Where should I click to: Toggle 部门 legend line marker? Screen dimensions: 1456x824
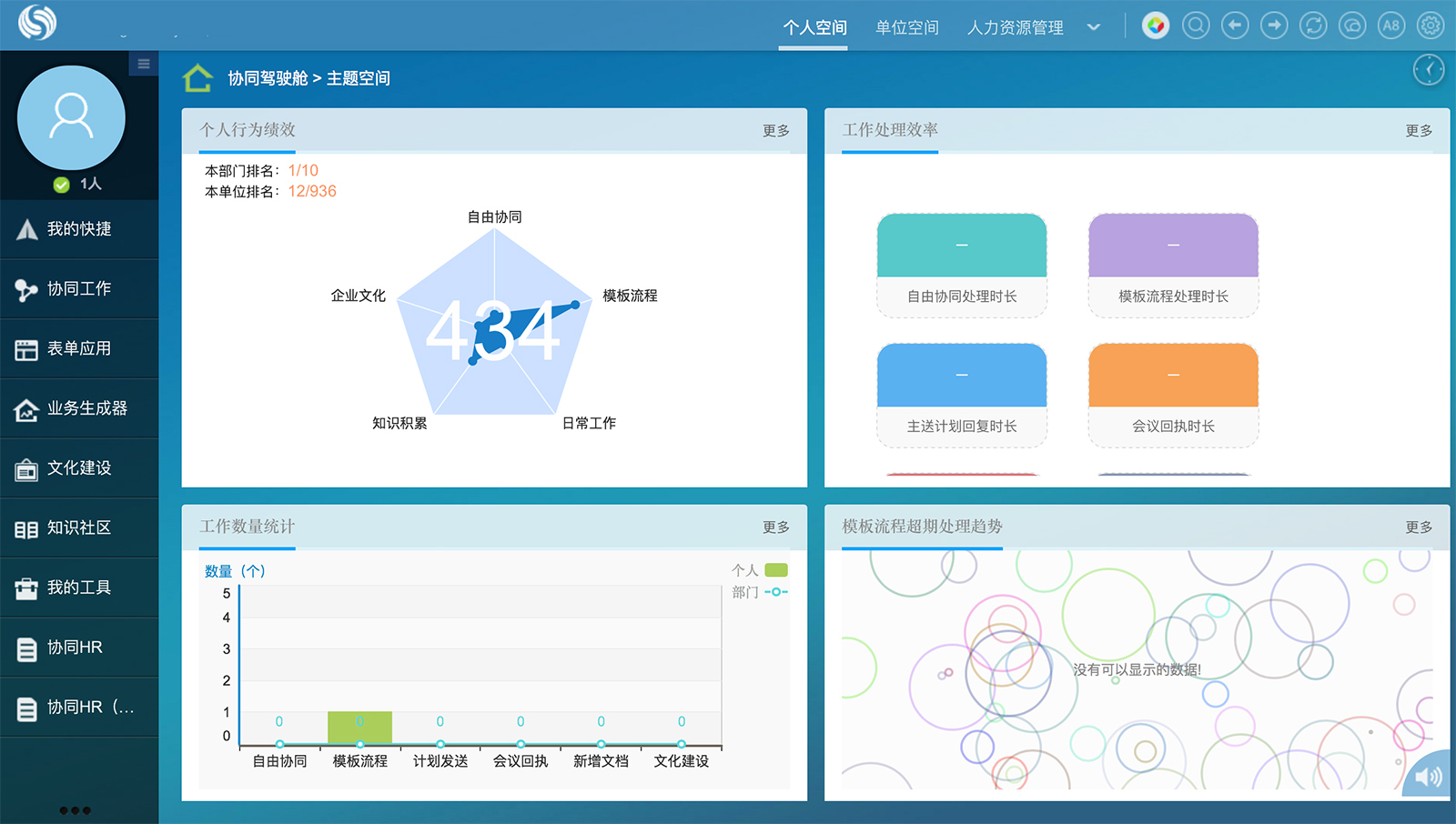pyautogui.click(x=776, y=592)
